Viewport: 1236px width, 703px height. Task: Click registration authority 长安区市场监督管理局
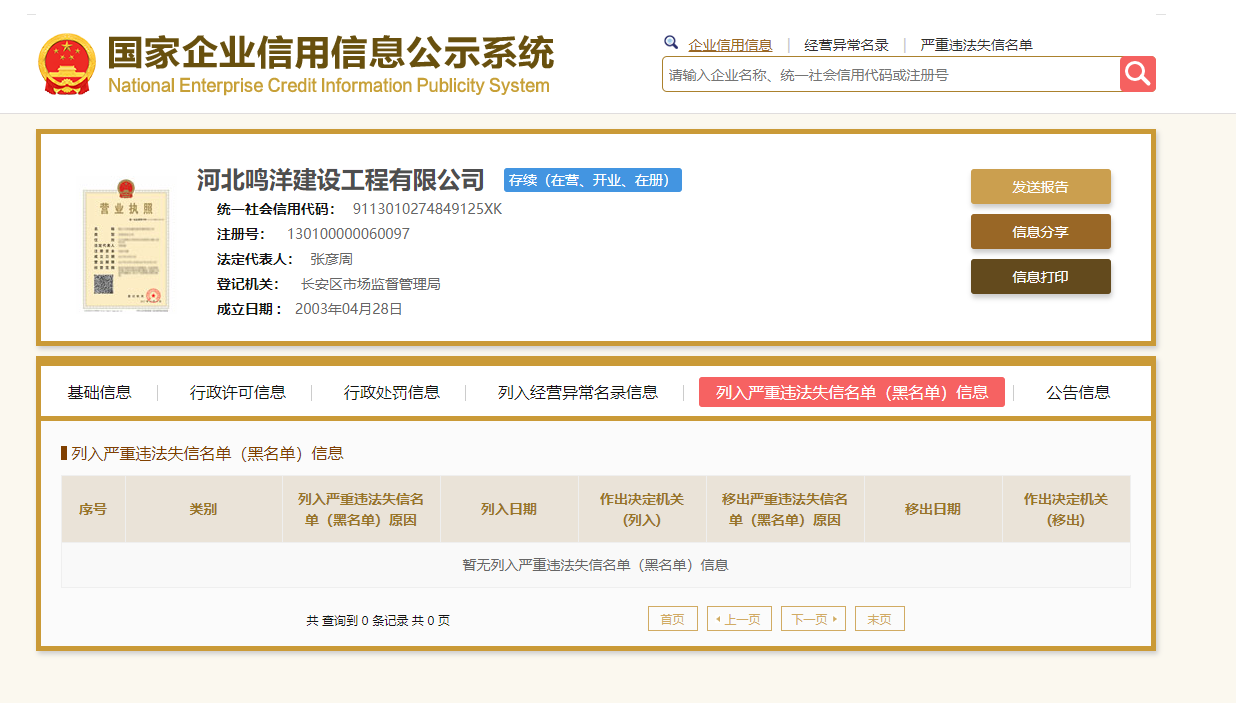(371, 284)
